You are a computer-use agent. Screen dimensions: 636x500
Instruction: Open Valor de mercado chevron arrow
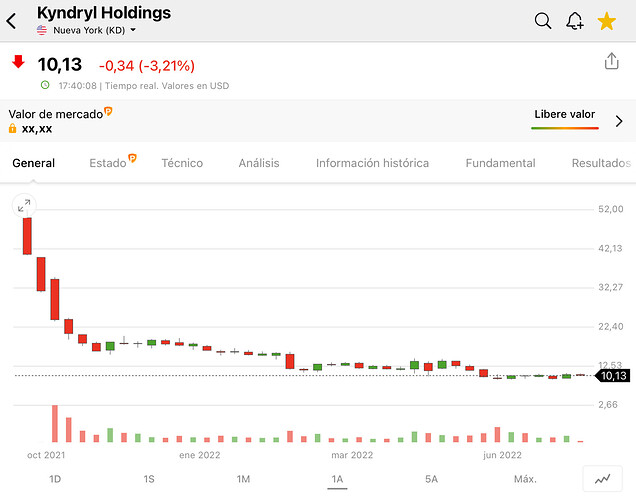coord(619,121)
